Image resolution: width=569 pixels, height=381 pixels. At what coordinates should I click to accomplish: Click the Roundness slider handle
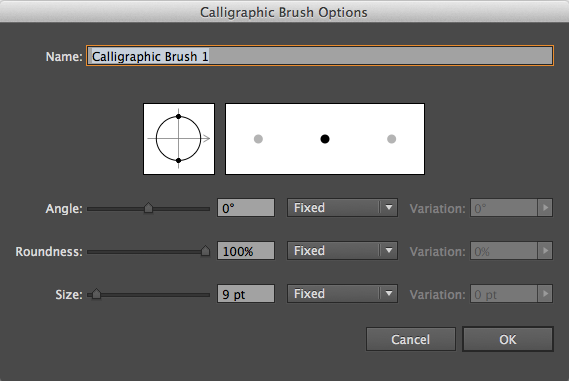(205, 251)
